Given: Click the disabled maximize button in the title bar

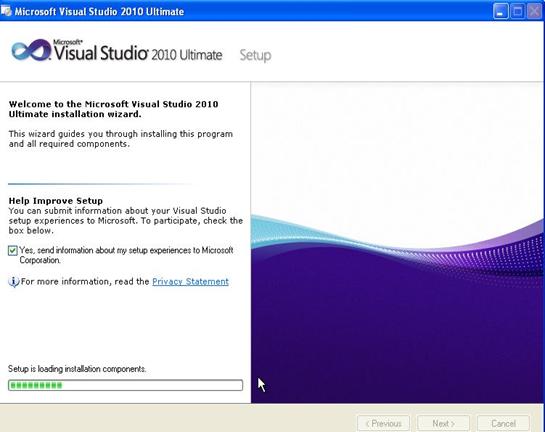Looking at the screenshot, I should (x=517, y=11).
